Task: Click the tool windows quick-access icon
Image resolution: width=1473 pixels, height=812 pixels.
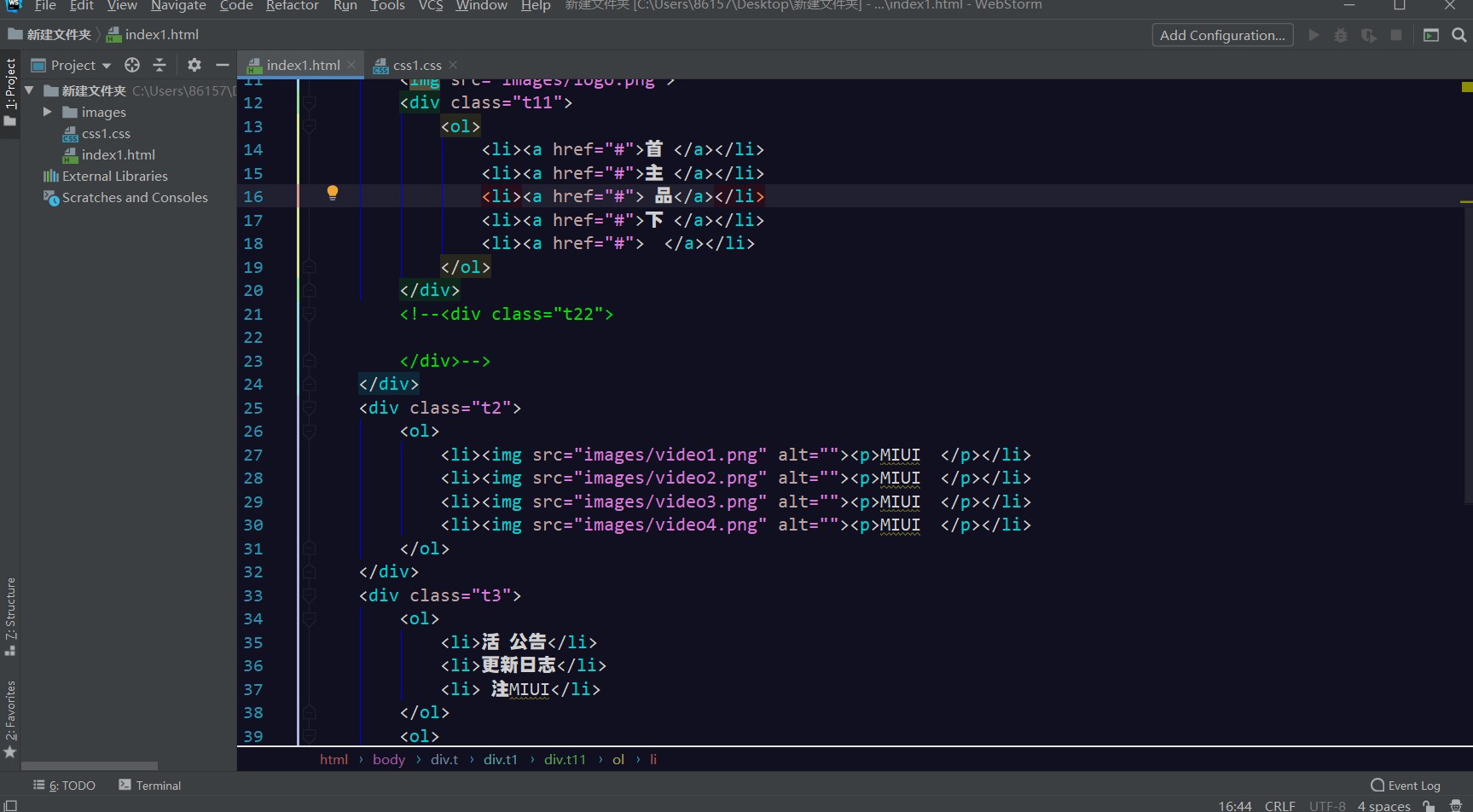Action: 10,805
